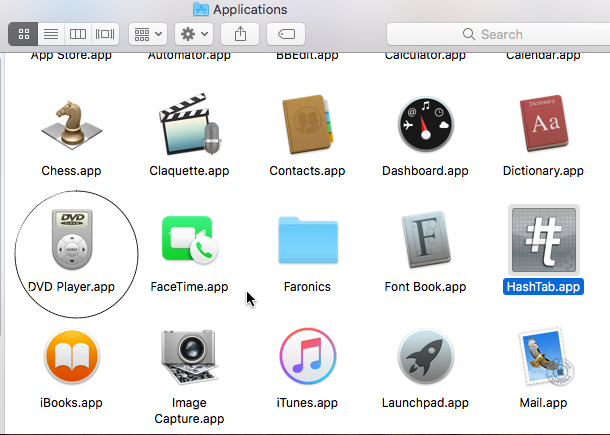Focus the Search field
The image size is (610, 435).
coord(498,34)
